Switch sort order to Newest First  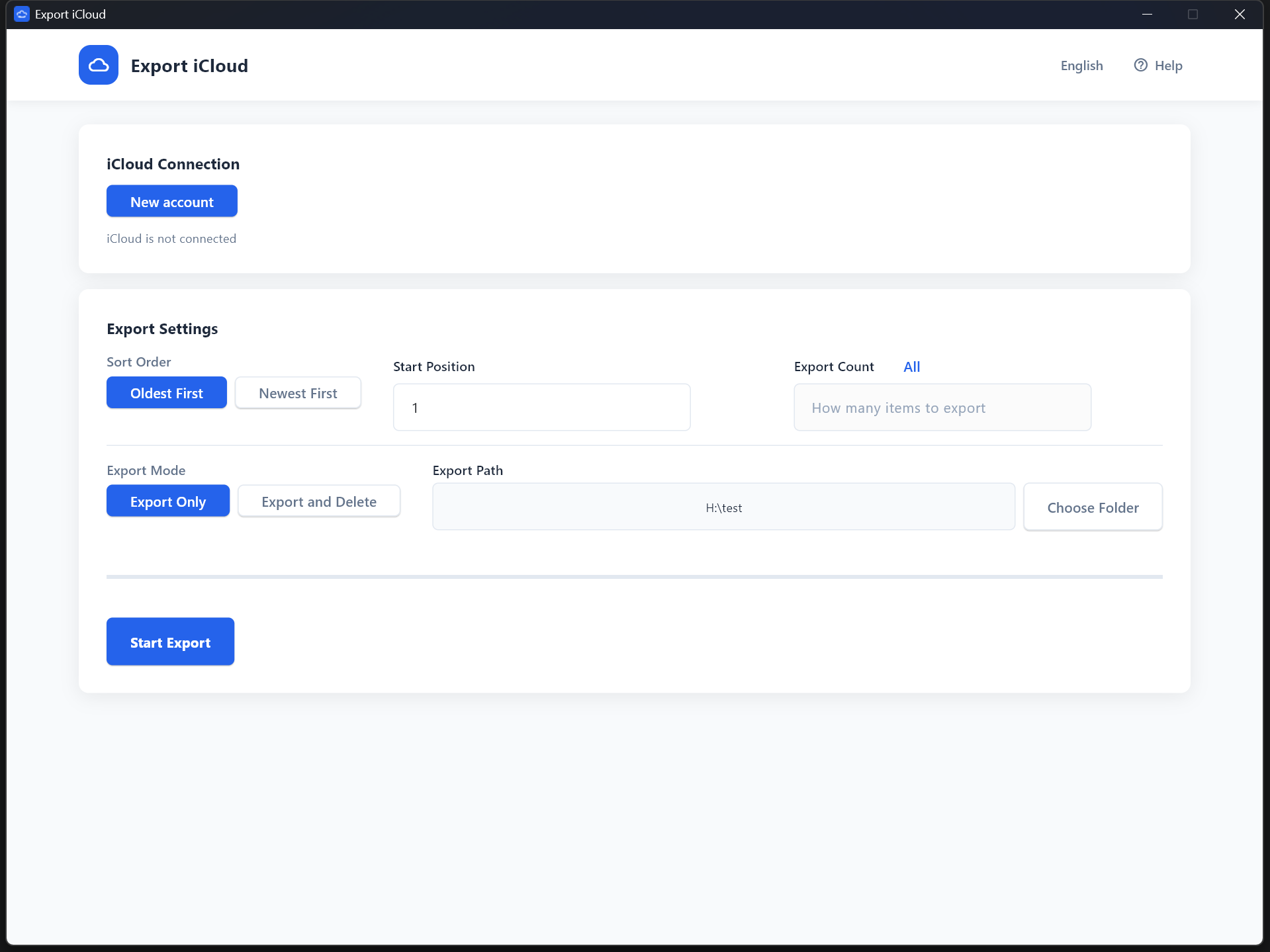pyautogui.click(x=298, y=392)
